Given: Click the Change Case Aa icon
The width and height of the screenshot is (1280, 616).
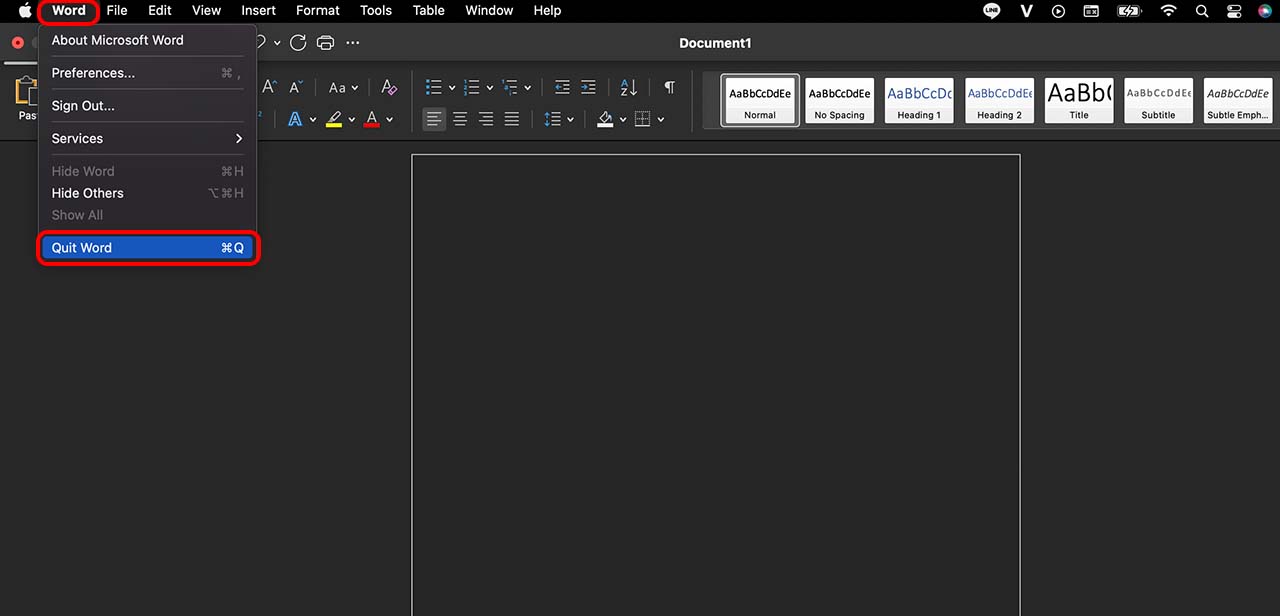Looking at the screenshot, I should tap(337, 88).
